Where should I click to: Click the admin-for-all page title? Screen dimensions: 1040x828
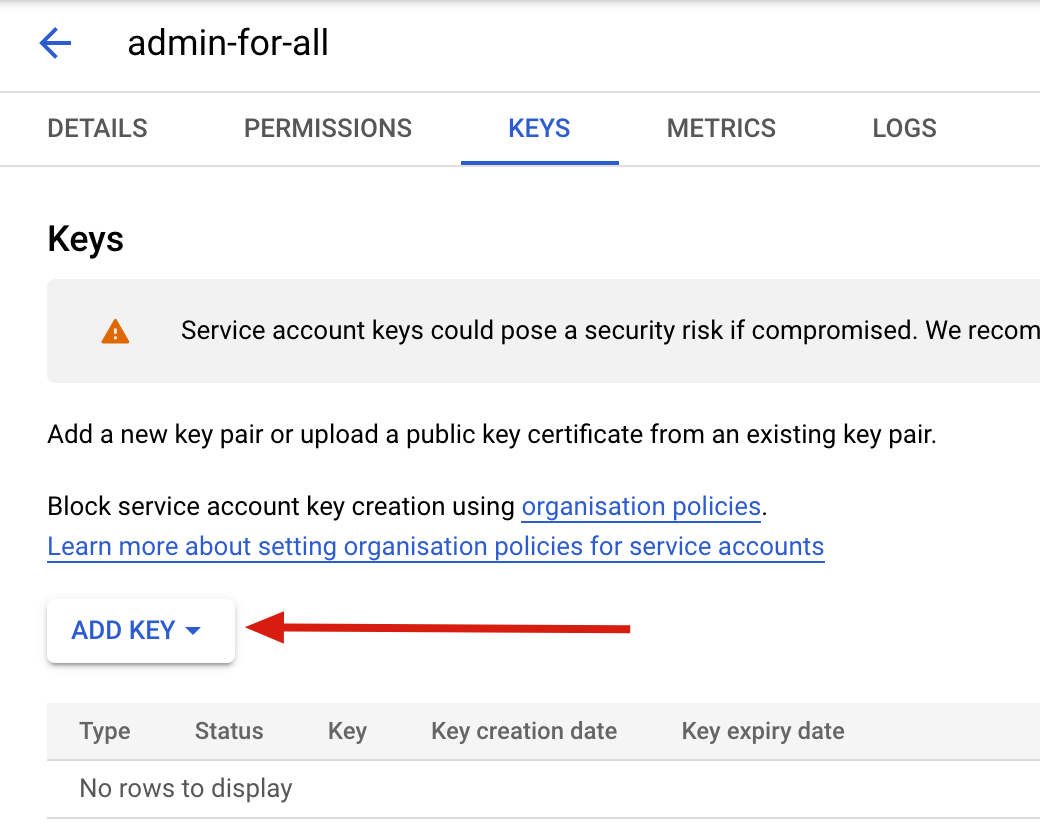[x=228, y=43]
